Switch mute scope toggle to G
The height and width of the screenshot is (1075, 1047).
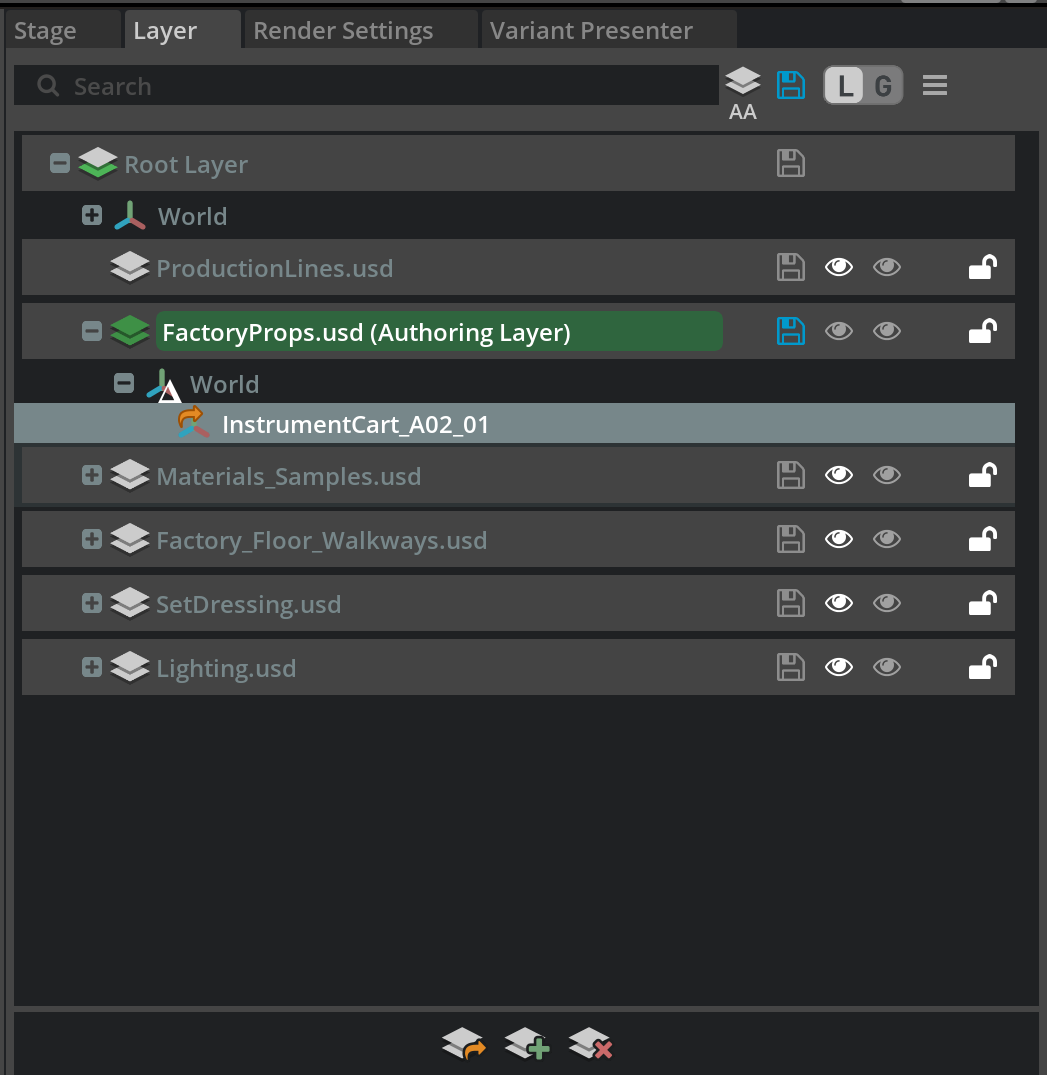882,86
